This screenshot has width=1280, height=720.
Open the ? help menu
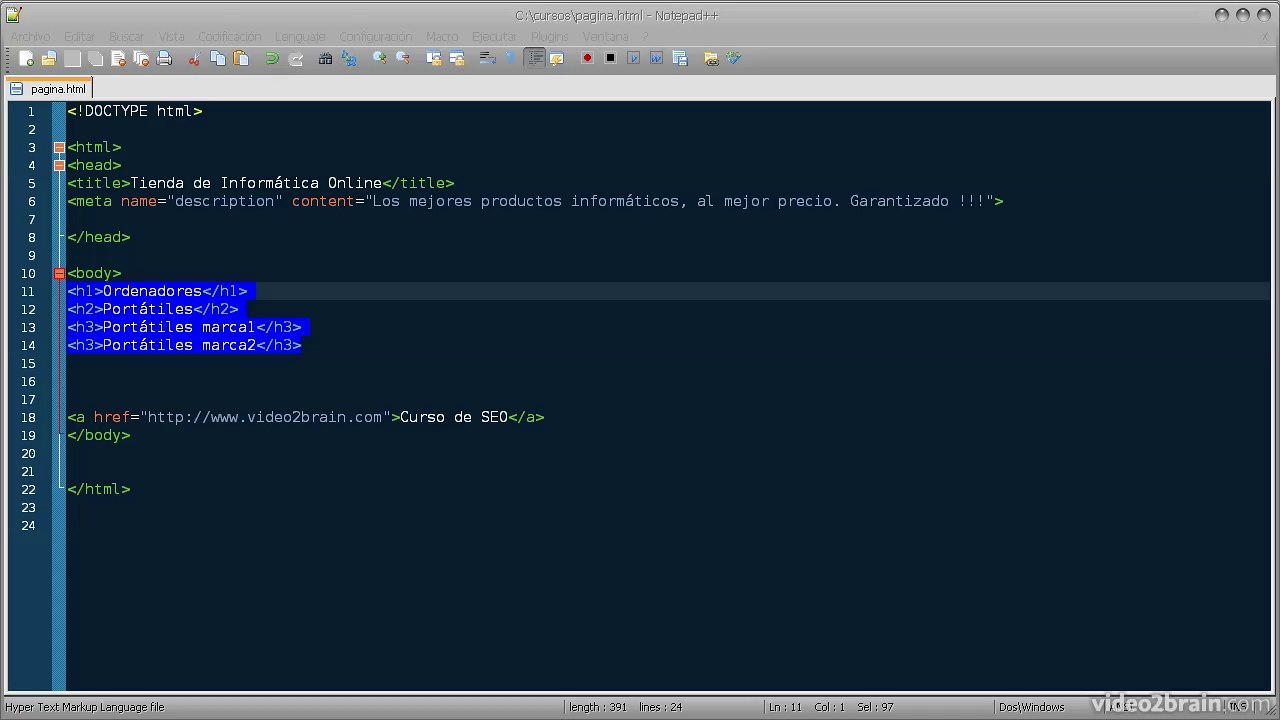pos(645,37)
